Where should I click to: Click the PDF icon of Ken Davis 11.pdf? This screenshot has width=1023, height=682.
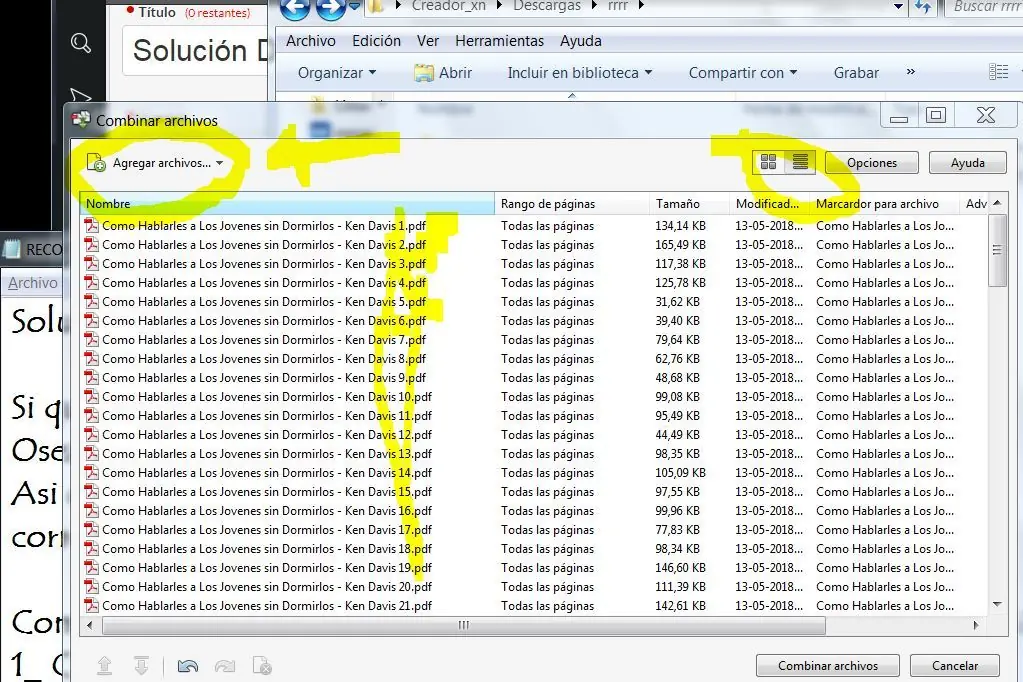[91, 416]
